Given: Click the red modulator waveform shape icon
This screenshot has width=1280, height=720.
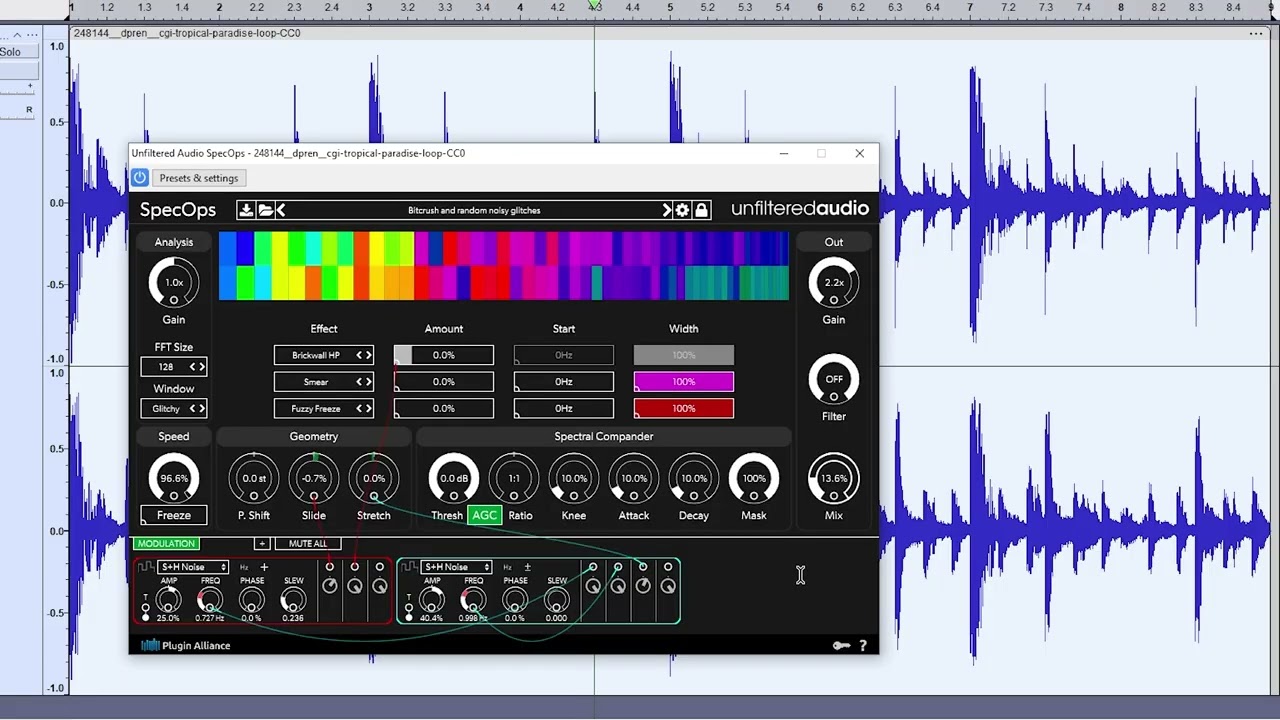Looking at the screenshot, I should click(146, 567).
